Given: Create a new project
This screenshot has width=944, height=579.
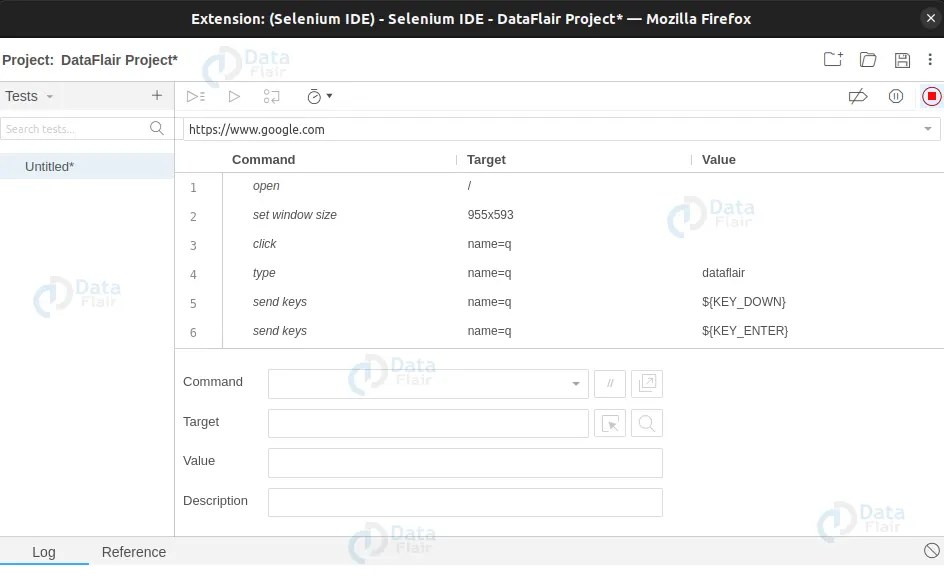Looking at the screenshot, I should coord(832,59).
